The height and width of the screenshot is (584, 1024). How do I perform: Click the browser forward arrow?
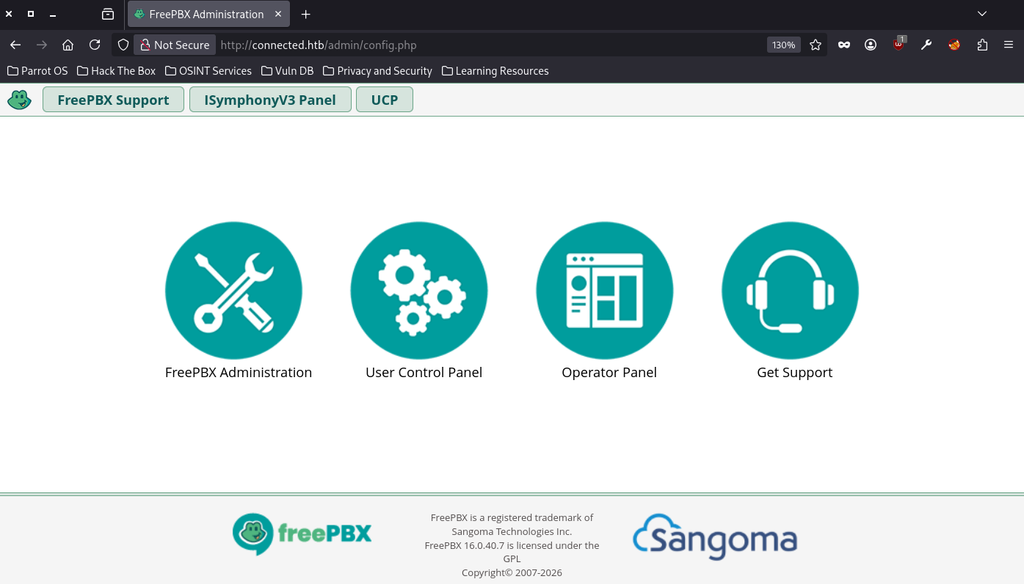tap(42, 45)
